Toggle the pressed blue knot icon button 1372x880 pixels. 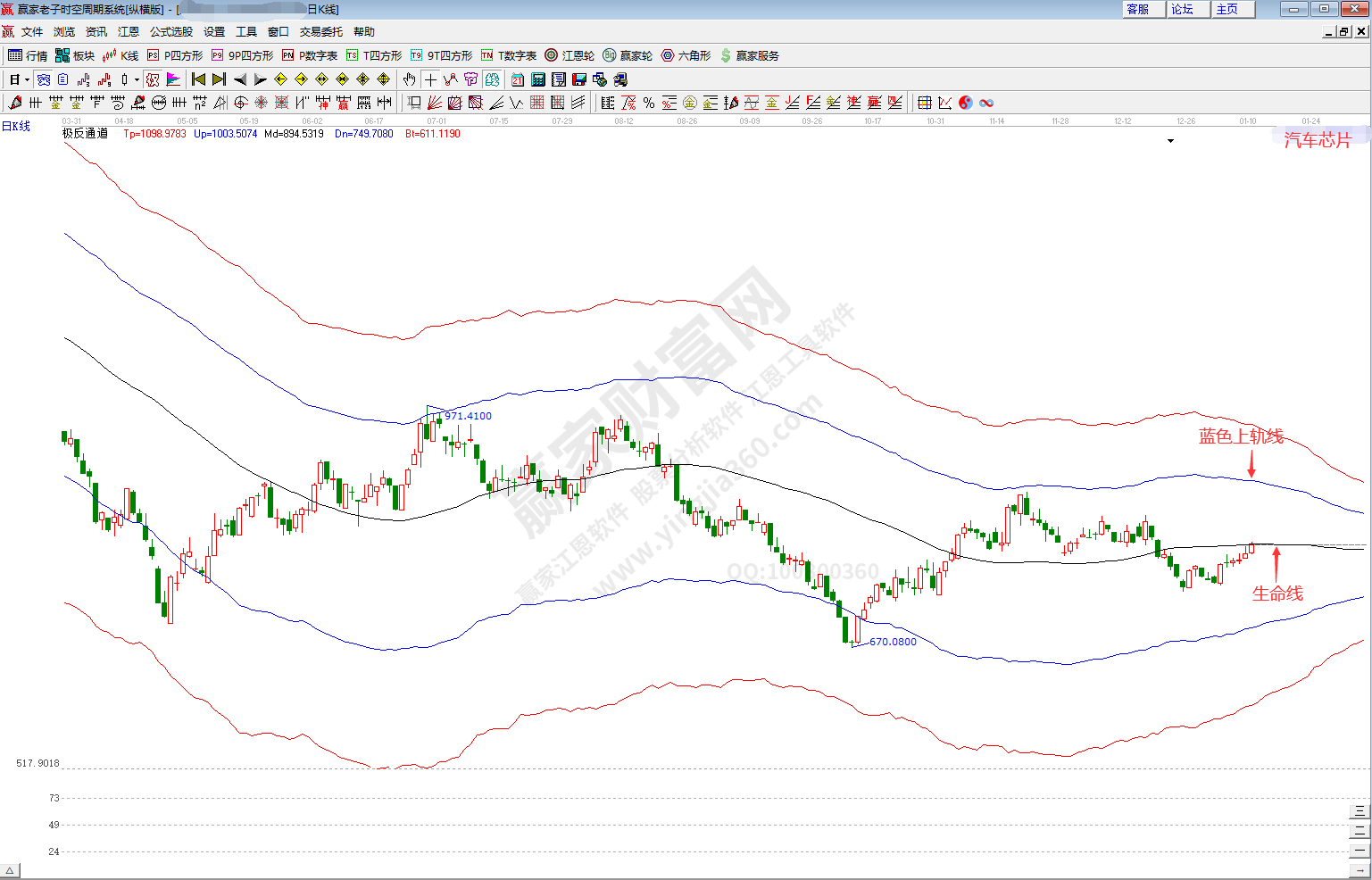[44, 79]
